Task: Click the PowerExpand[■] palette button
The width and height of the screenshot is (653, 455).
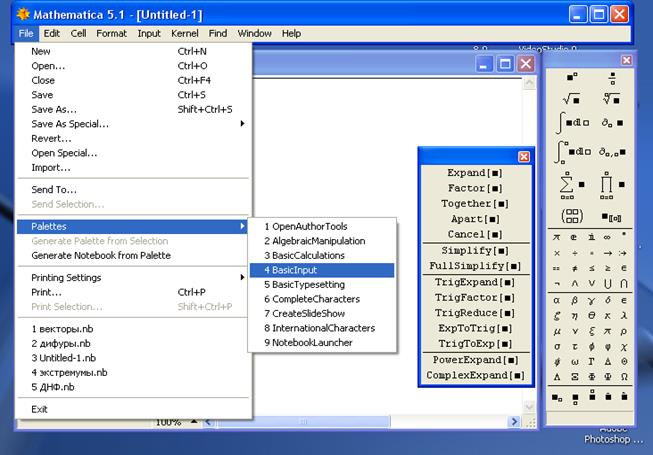Action: (476, 360)
